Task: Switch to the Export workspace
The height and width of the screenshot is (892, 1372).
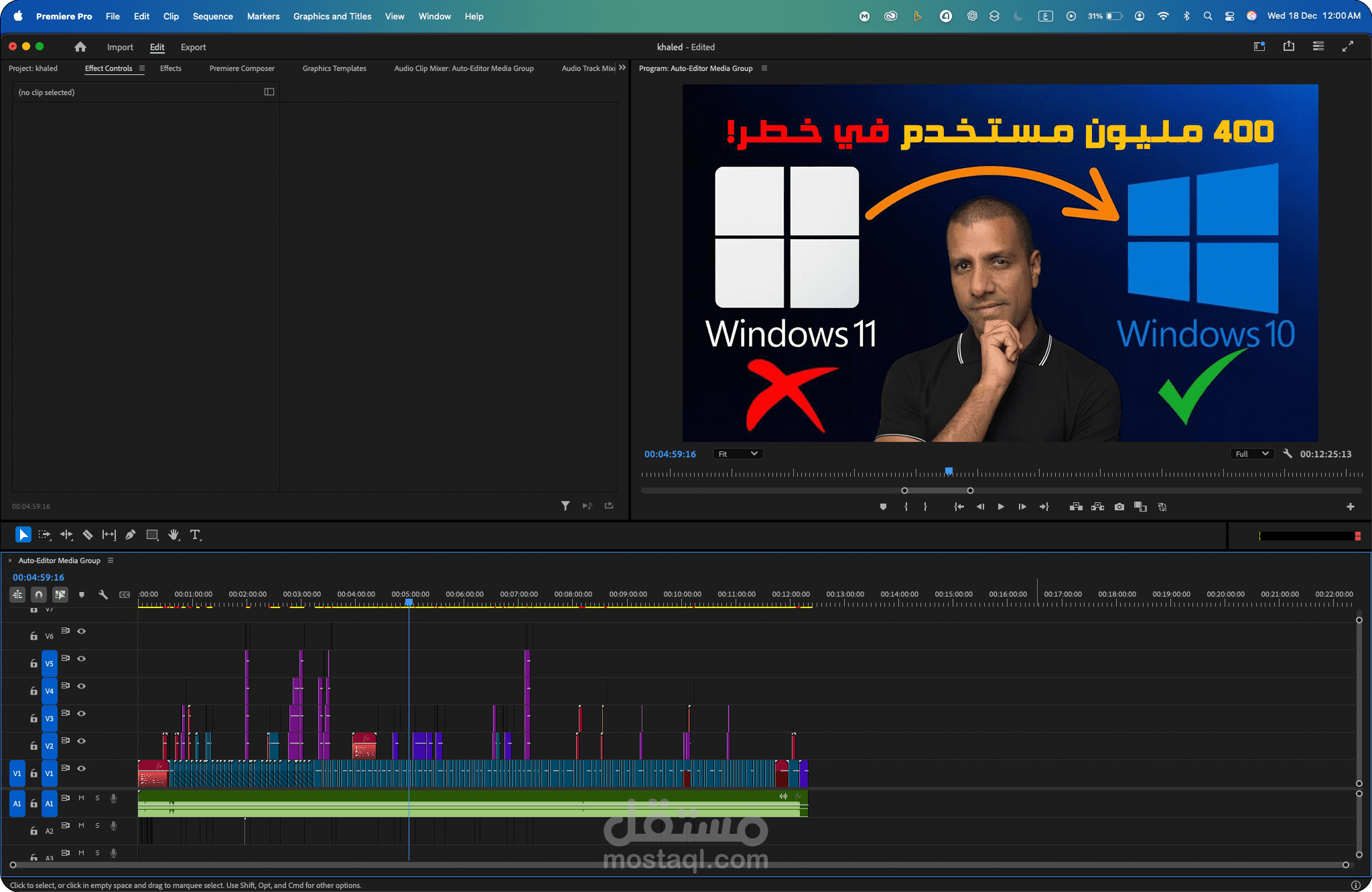Action: pyautogui.click(x=193, y=47)
